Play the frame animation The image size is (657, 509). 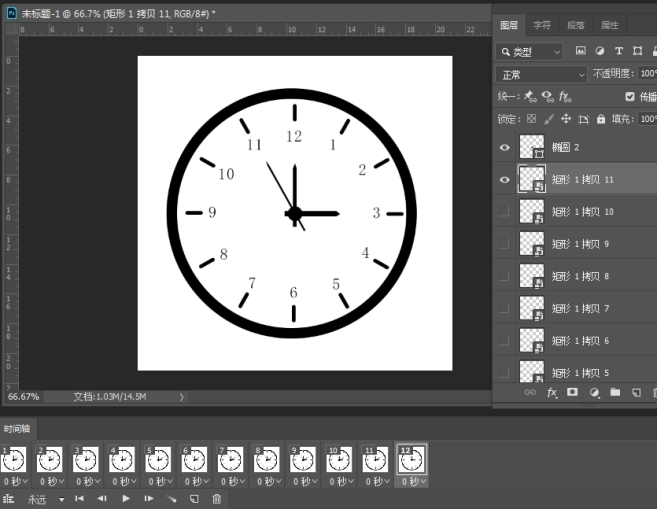(126, 498)
